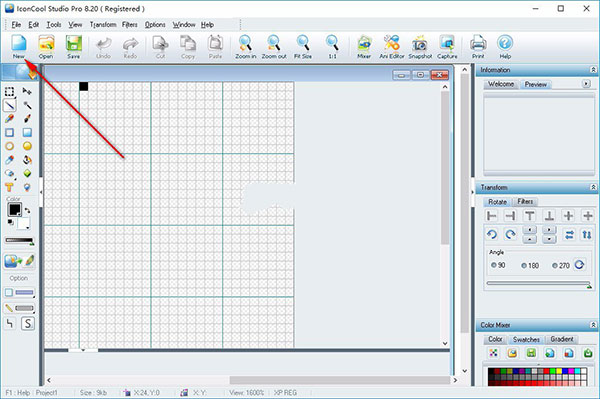The height and width of the screenshot is (399, 600).
Task: Open Help from the toolbar
Action: pyautogui.click(x=505, y=46)
